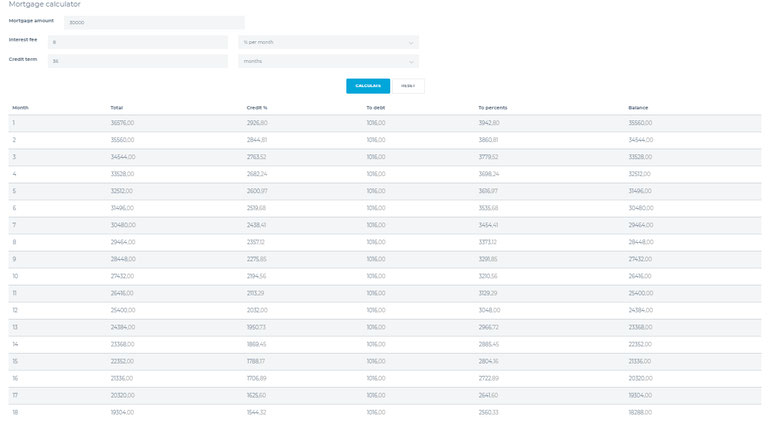Click month number 5 in the table
The image size is (768, 421).
(14, 191)
